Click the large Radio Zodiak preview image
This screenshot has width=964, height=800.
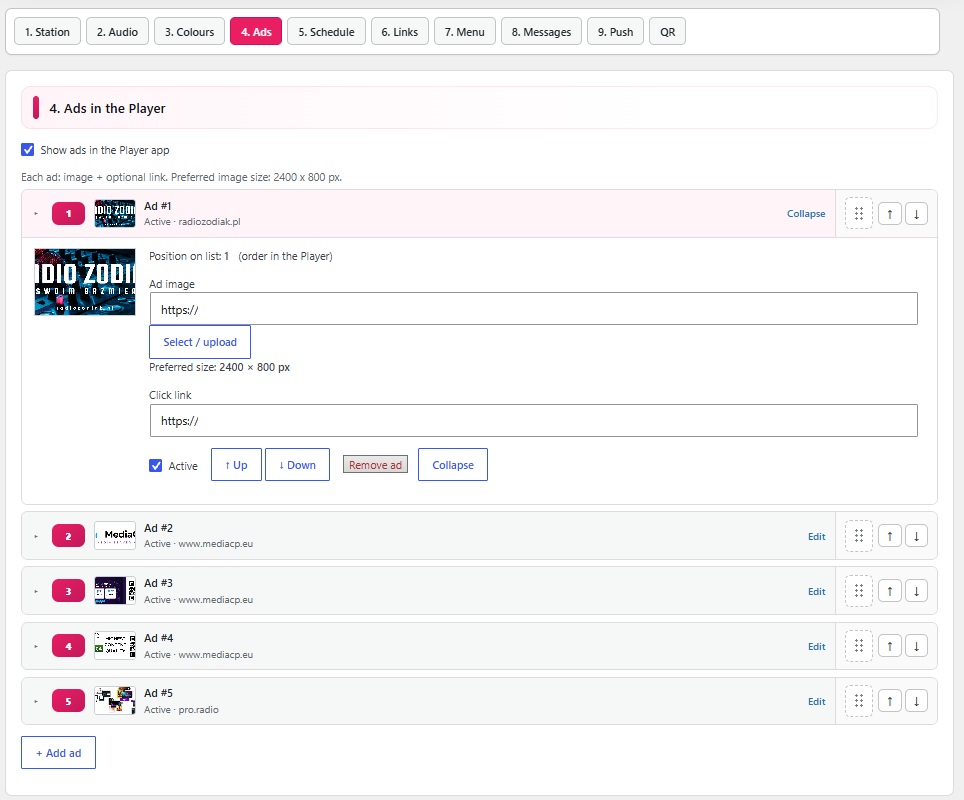[85, 282]
